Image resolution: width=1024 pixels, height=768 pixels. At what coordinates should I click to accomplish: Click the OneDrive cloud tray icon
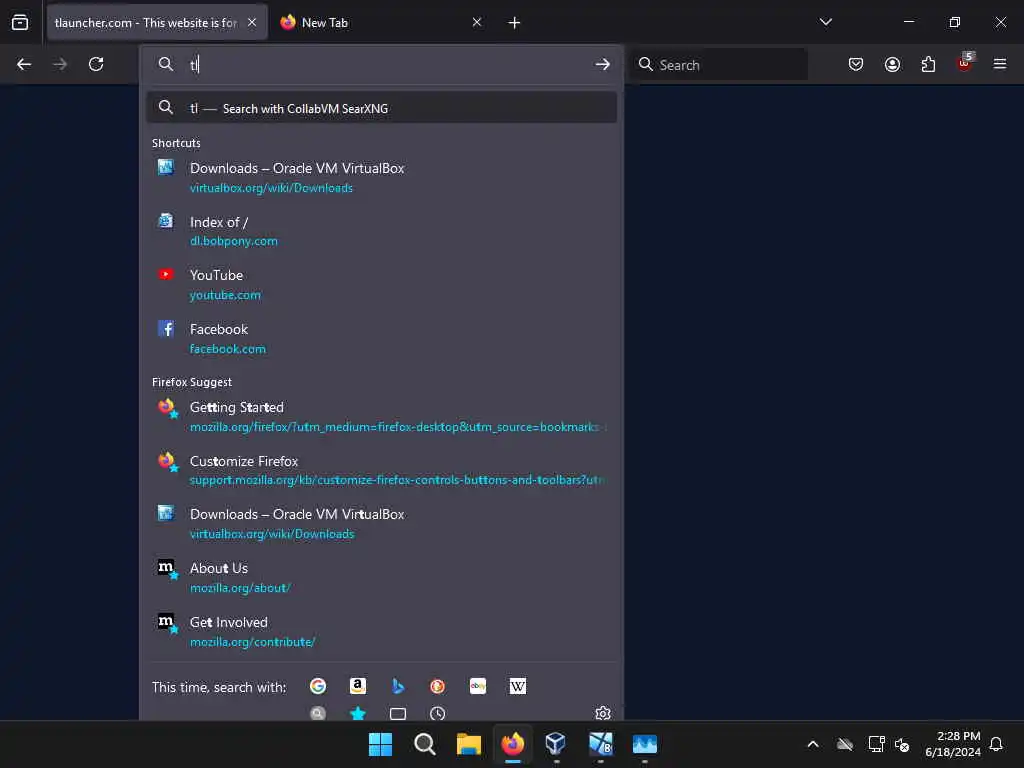pos(845,744)
